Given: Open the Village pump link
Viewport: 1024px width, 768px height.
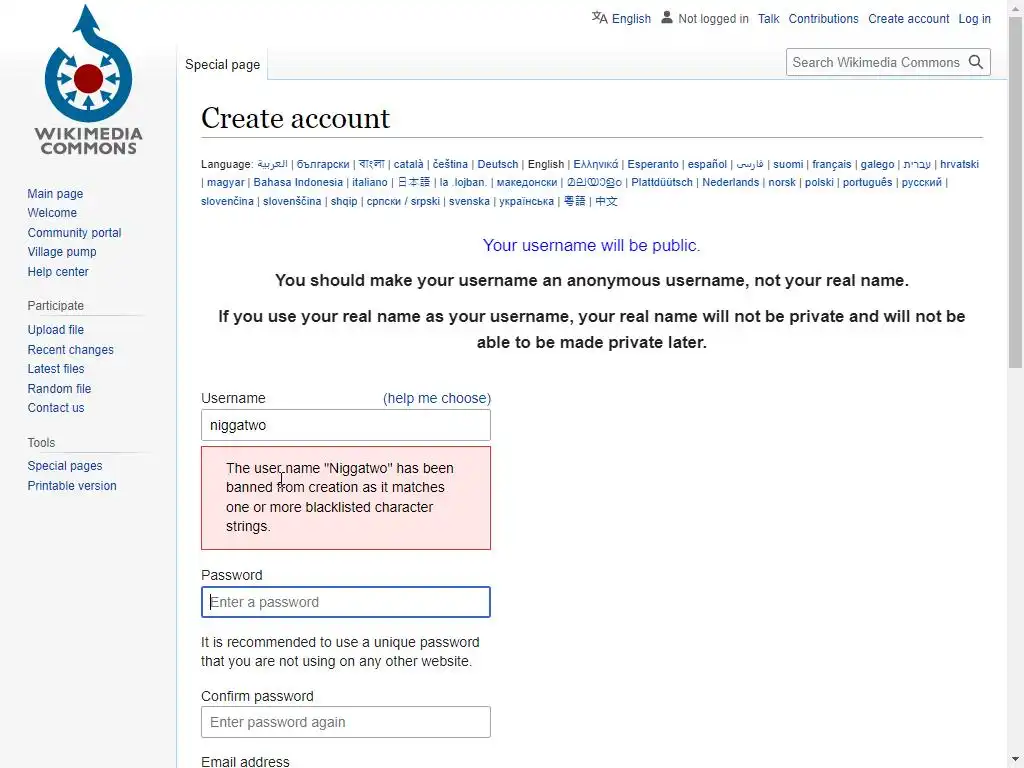Looking at the screenshot, I should pos(61,251).
